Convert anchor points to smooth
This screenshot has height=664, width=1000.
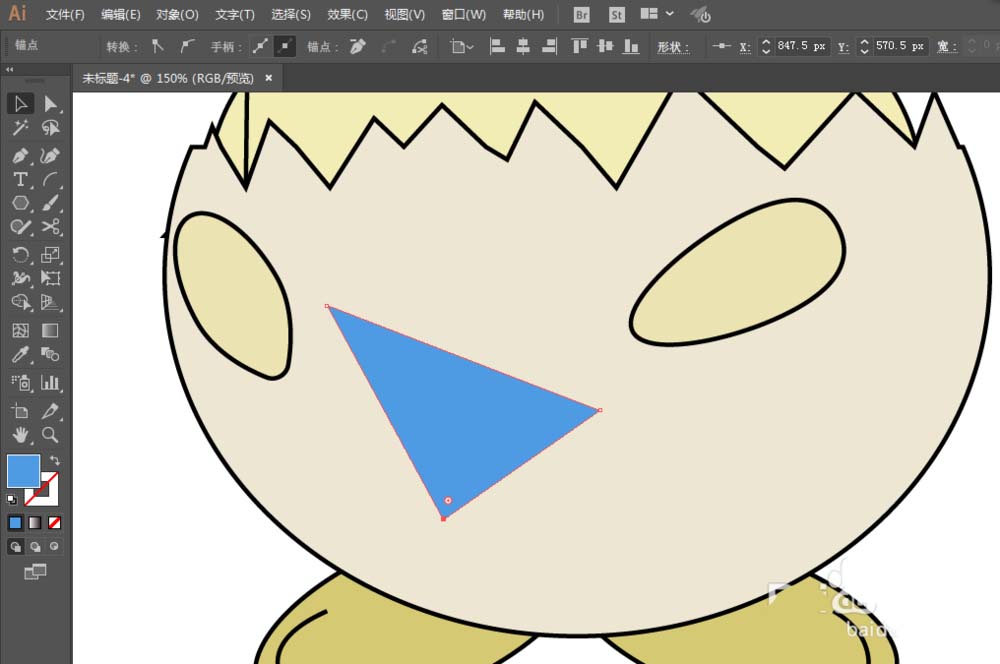click(187, 46)
